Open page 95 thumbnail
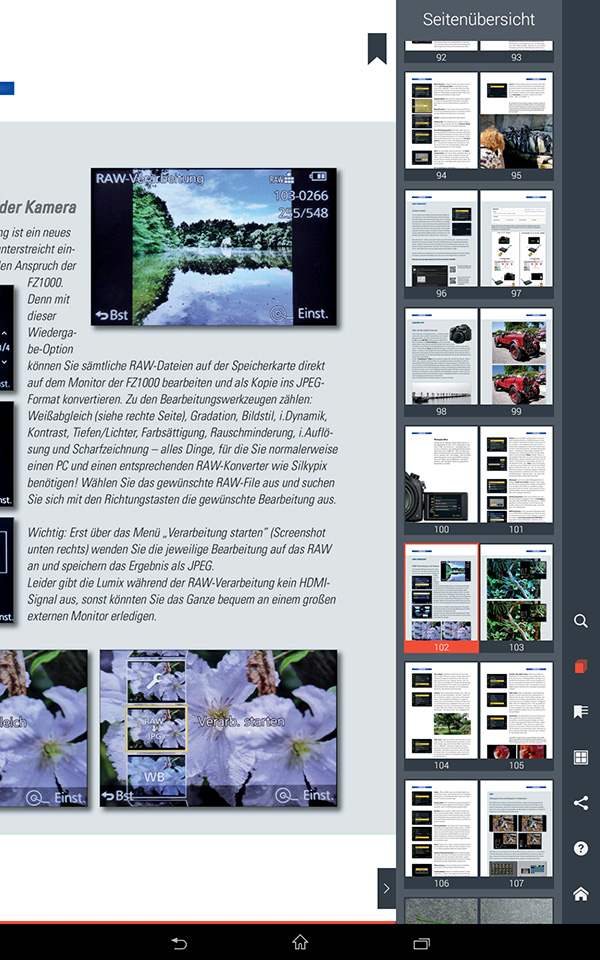The width and height of the screenshot is (600, 960). [516, 126]
